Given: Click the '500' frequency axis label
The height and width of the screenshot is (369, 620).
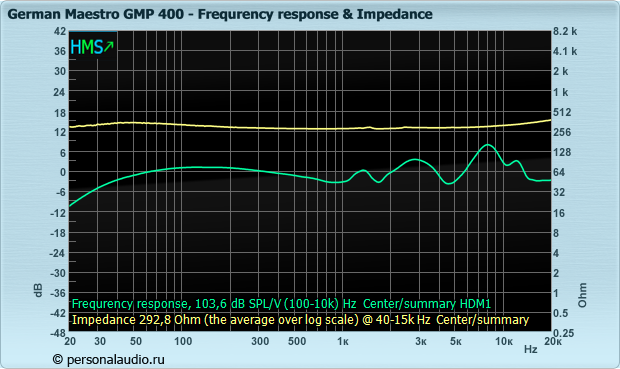Looking at the screenshot, I should tap(297, 341).
